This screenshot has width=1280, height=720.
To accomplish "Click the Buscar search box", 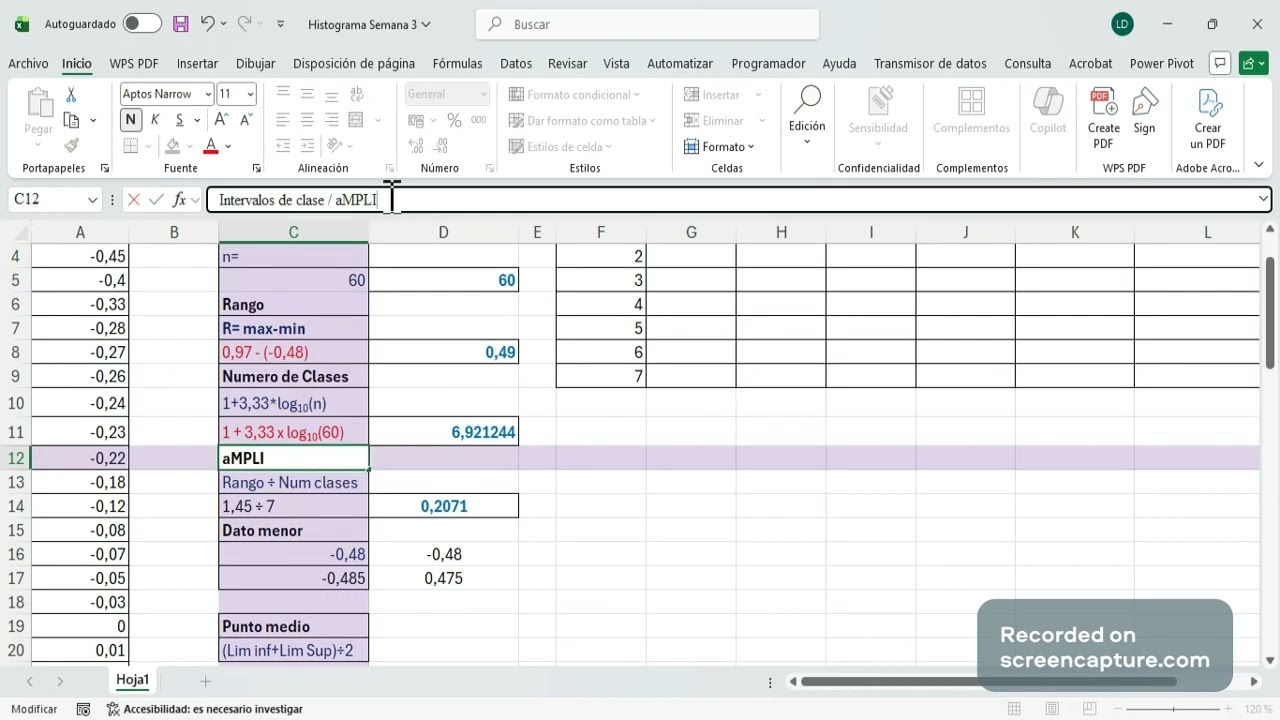I will [648, 24].
